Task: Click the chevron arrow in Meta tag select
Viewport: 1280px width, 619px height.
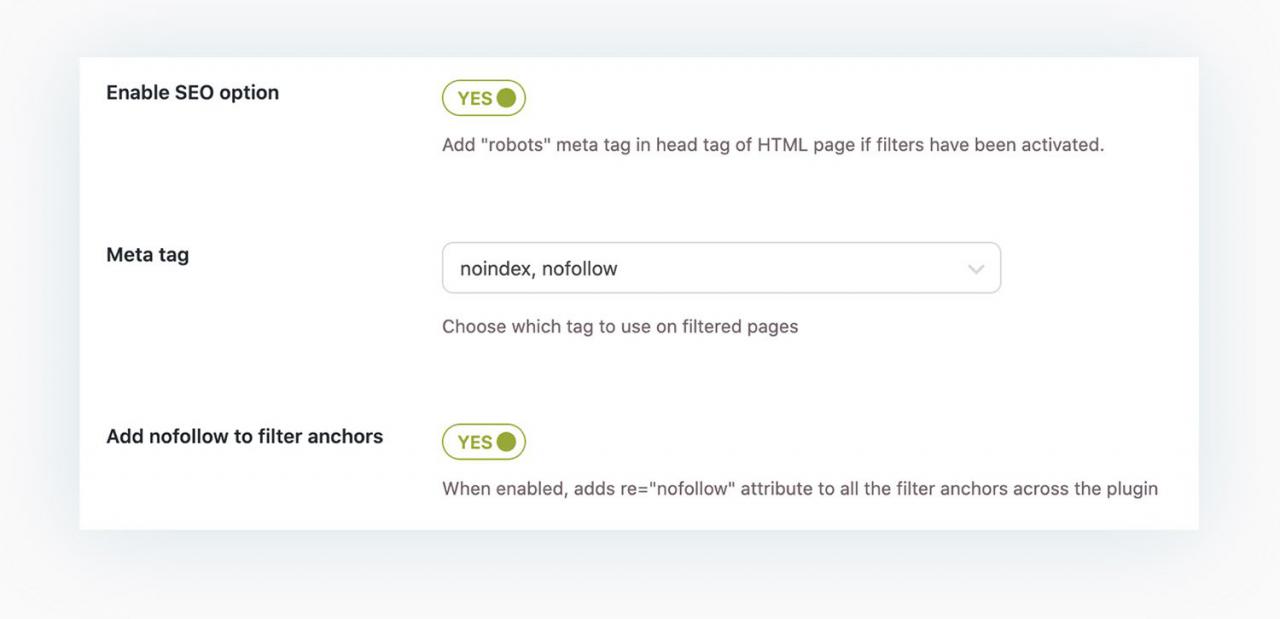Action: [x=976, y=269]
